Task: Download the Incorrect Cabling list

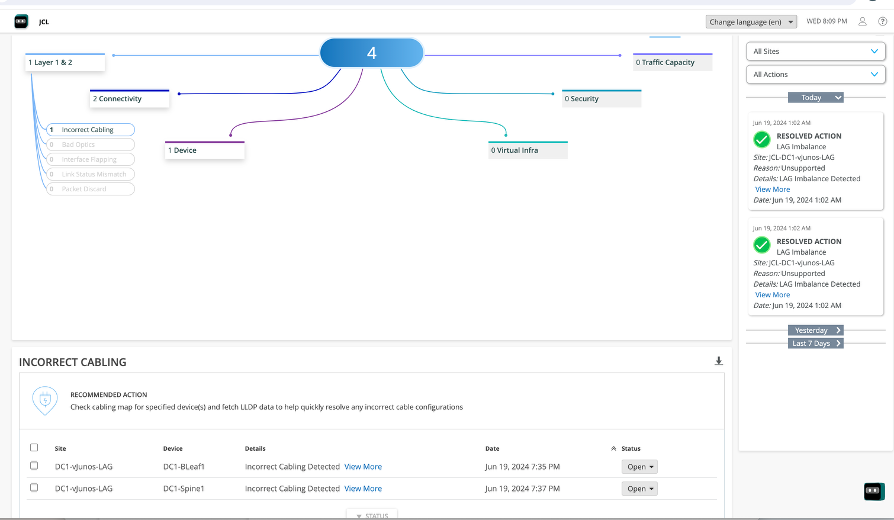Action: coord(718,361)
